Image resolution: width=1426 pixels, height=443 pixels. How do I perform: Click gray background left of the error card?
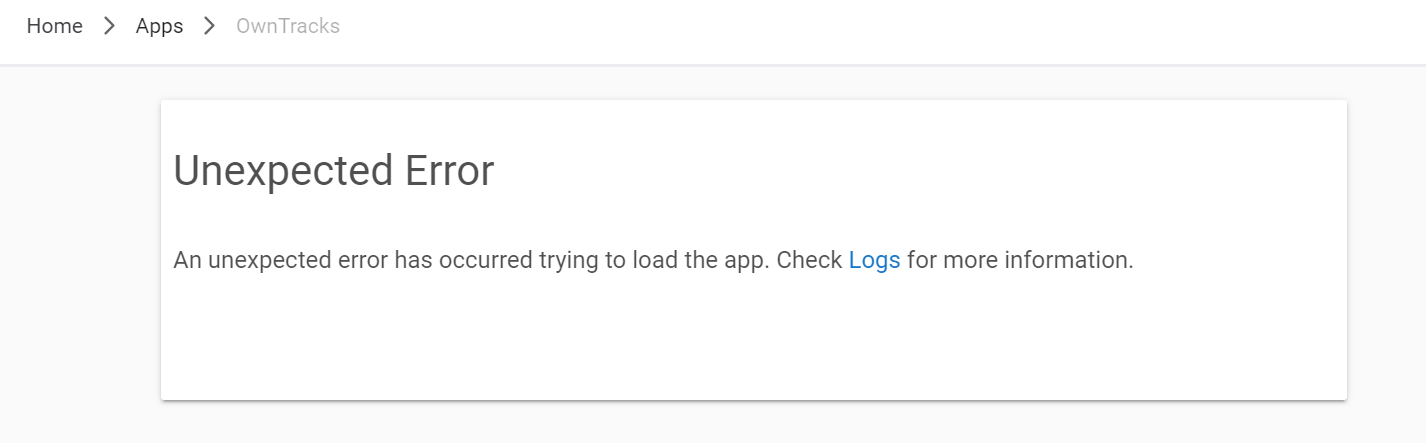[x=80, y=250]
